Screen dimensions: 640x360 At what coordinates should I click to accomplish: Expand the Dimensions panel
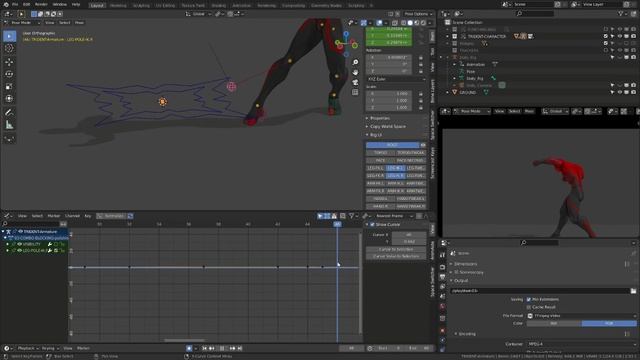(x=465, y=264)
